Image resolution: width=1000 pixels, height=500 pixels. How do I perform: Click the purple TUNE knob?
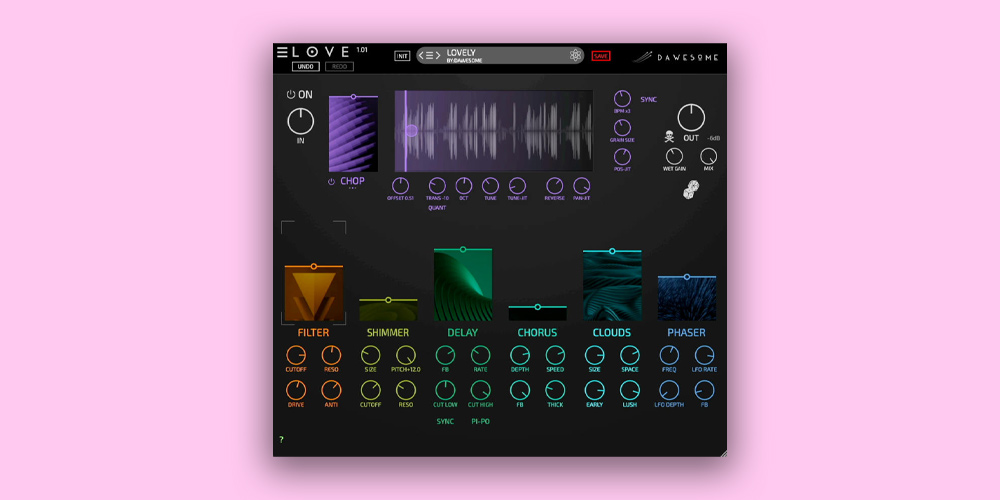490,186
